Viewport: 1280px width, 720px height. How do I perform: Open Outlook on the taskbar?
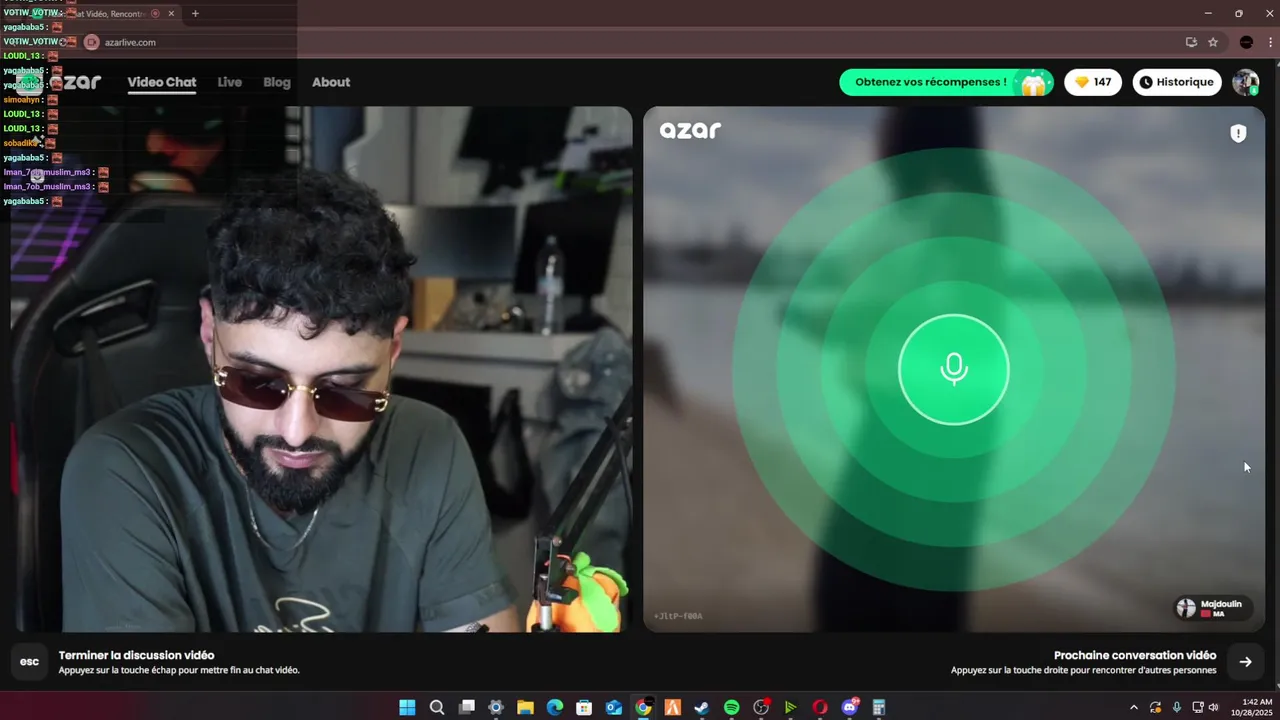(614, 707)
